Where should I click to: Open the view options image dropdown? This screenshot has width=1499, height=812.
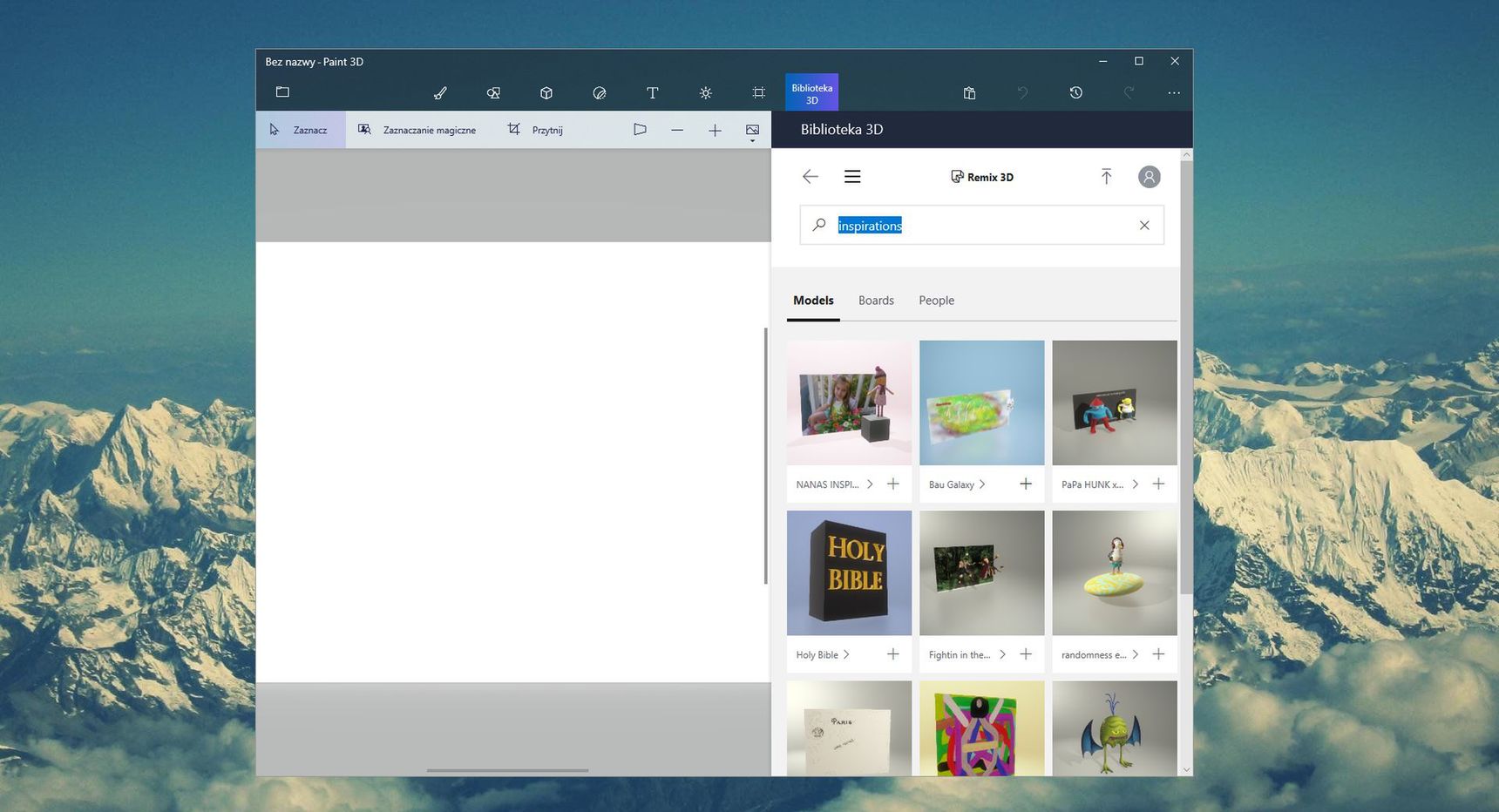point(752,132)
